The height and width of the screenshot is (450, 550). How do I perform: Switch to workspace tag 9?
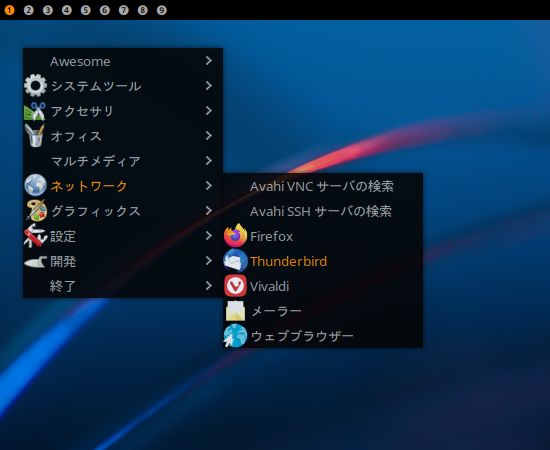[161, 10]
